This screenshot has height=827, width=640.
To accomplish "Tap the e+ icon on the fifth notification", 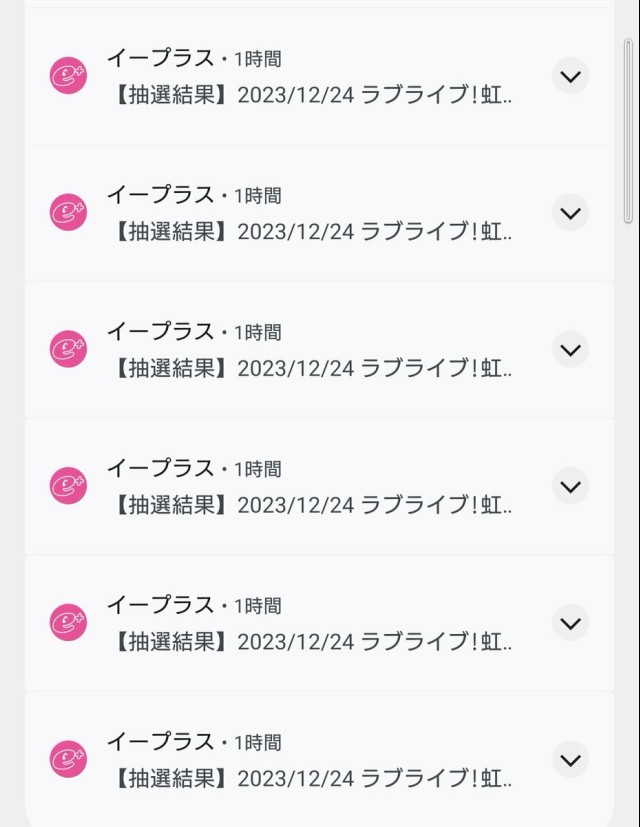I will tap(68, 622).
